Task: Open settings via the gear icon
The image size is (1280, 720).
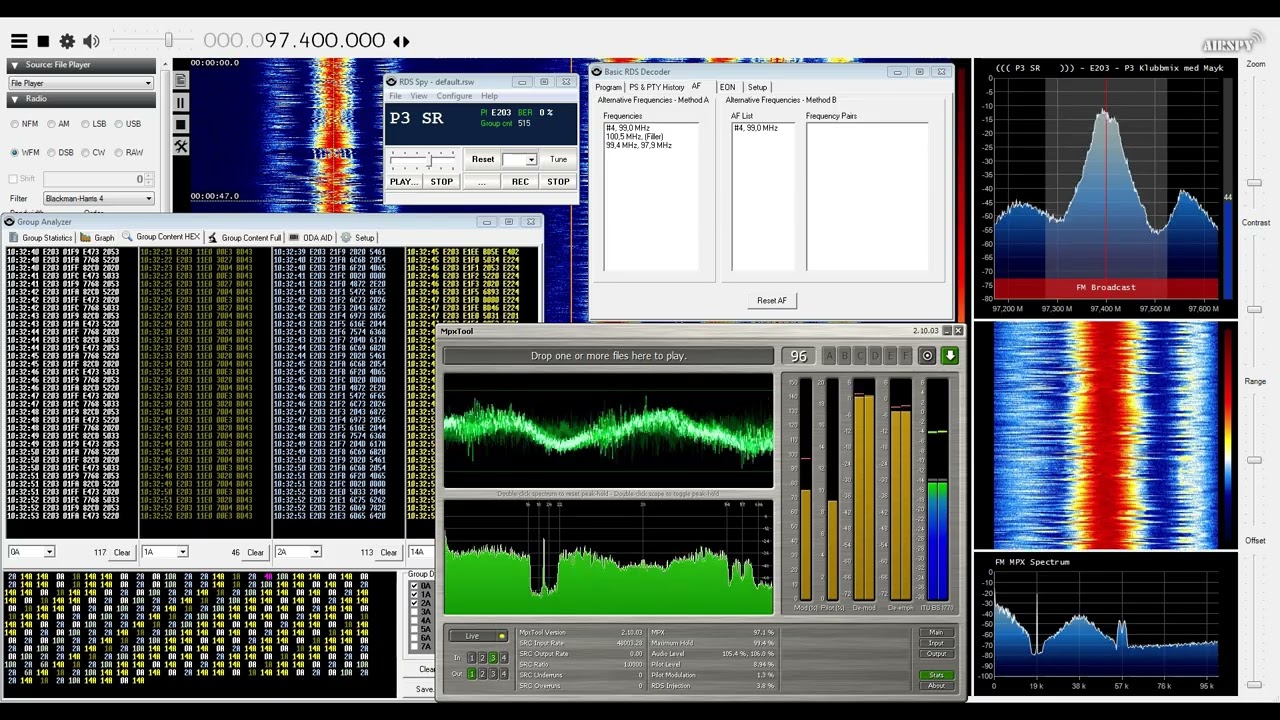Action: click(x=67, y=41)
